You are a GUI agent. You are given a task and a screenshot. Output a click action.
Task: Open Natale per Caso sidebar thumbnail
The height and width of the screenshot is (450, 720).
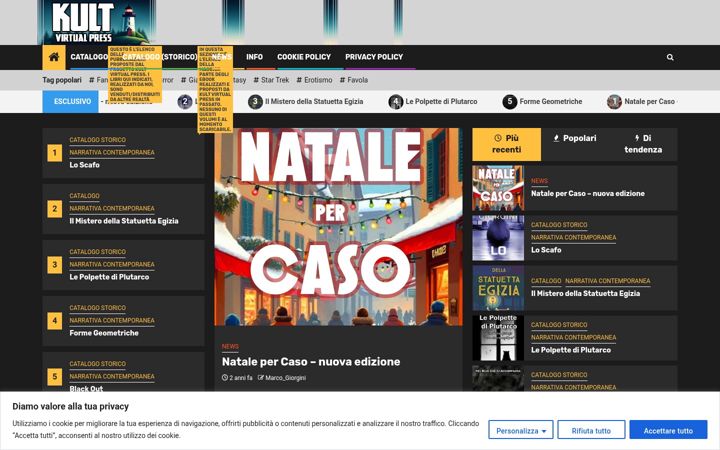coord(498,188)
